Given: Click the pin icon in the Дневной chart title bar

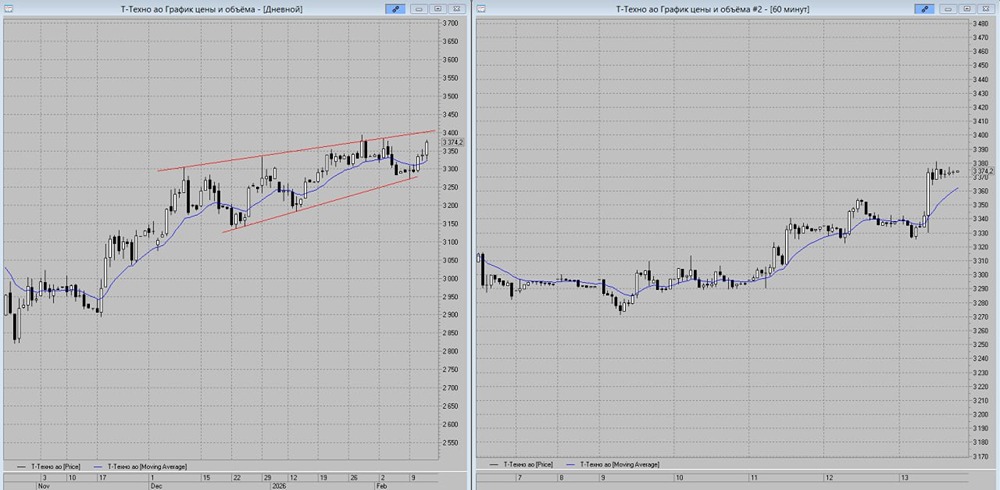Looking at the screenshot, I should [394, 9].
